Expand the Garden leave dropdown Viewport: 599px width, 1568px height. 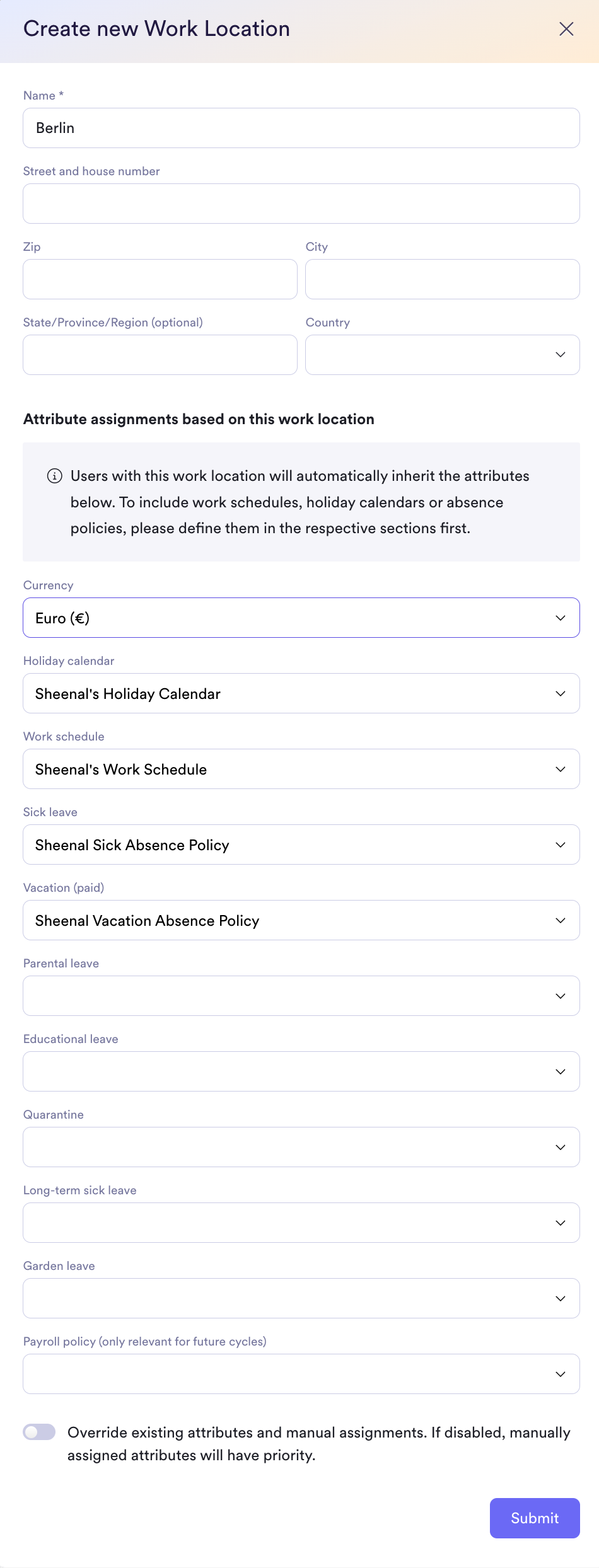(301, 1298)
